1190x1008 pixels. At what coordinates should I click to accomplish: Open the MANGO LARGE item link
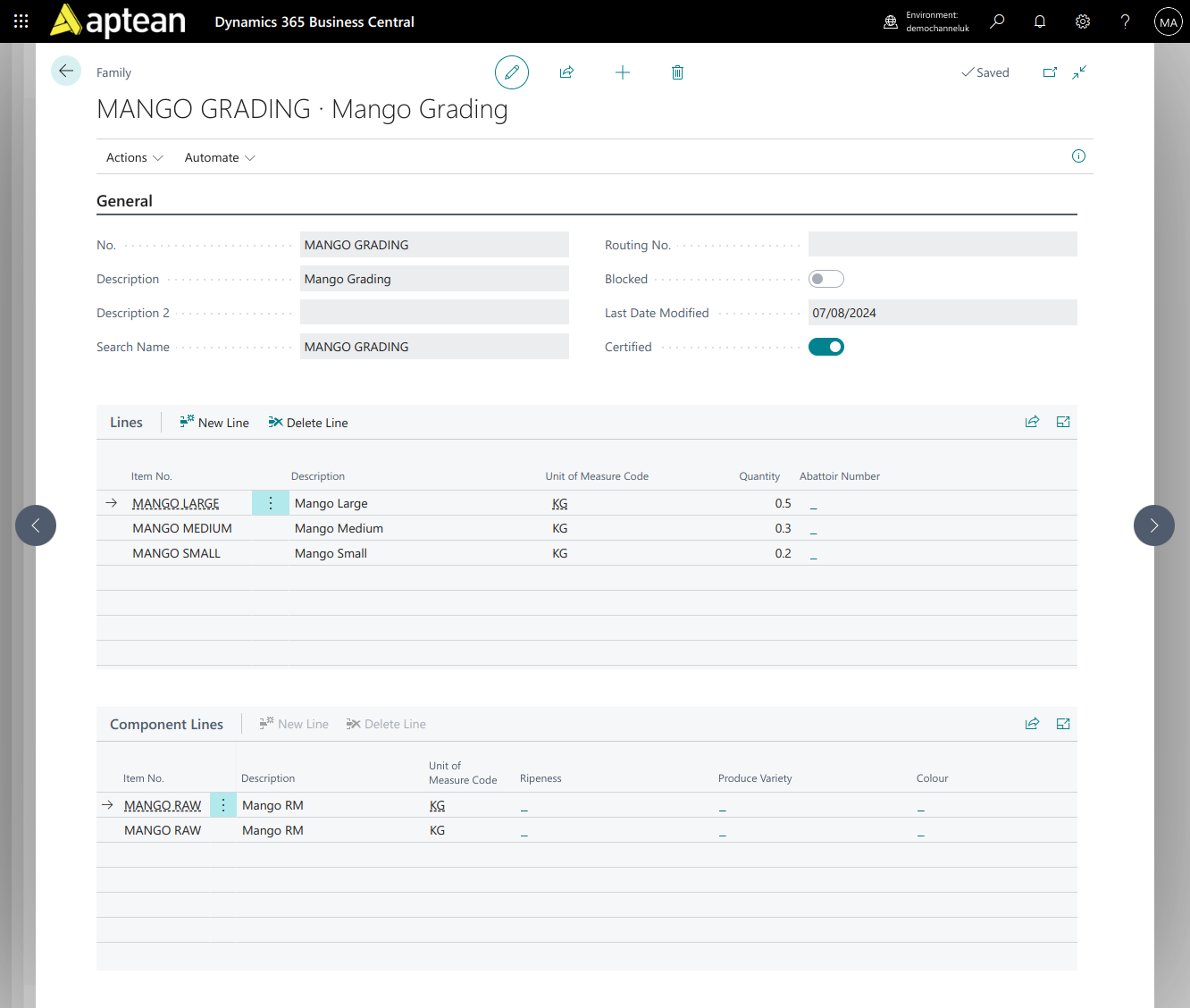[x=176, y=503]
